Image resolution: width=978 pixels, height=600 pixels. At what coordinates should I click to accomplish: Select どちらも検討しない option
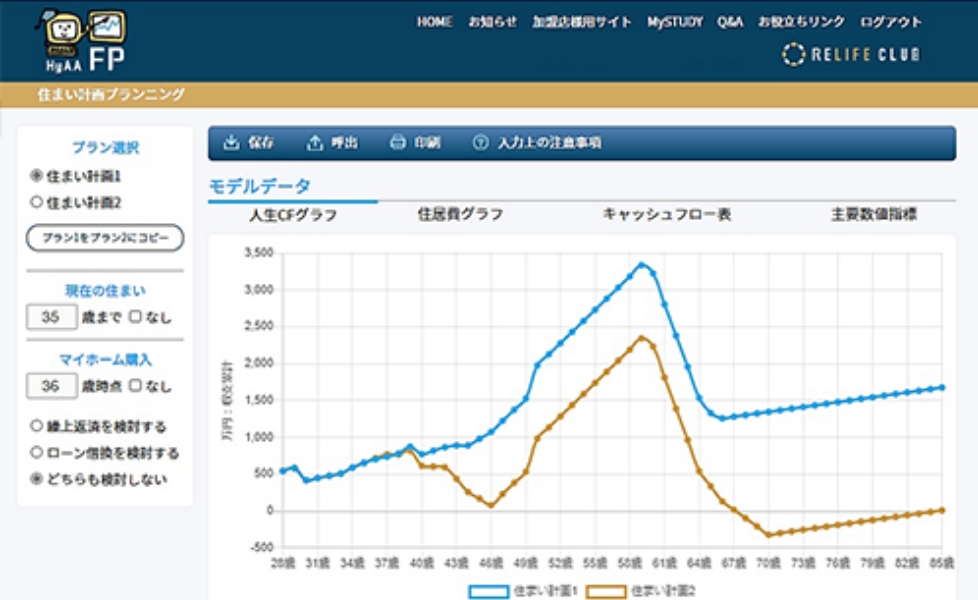click(x=36, y=479)
